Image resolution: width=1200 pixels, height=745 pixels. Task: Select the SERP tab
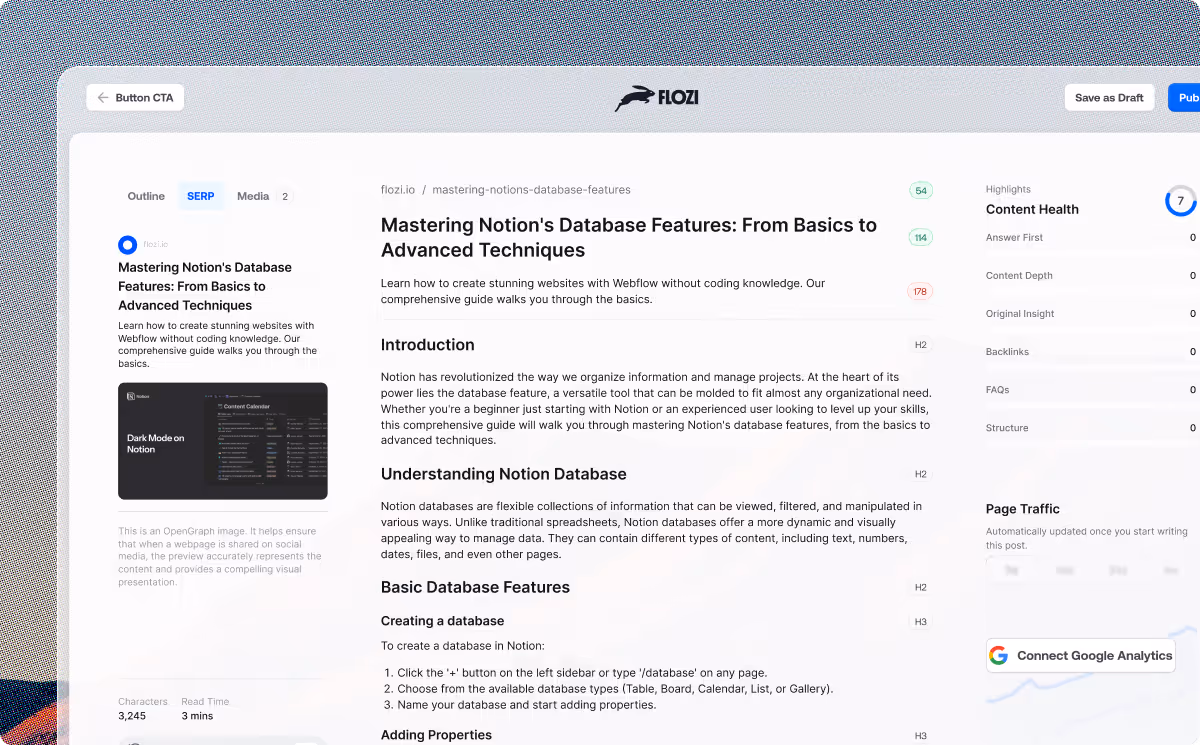pos(201,196)
